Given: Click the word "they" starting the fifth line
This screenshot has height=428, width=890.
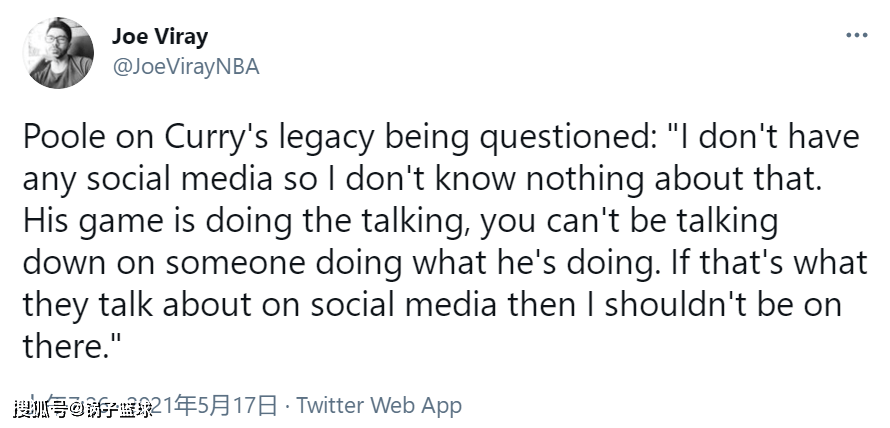Looking at the screenshot, I should point(55,304).
